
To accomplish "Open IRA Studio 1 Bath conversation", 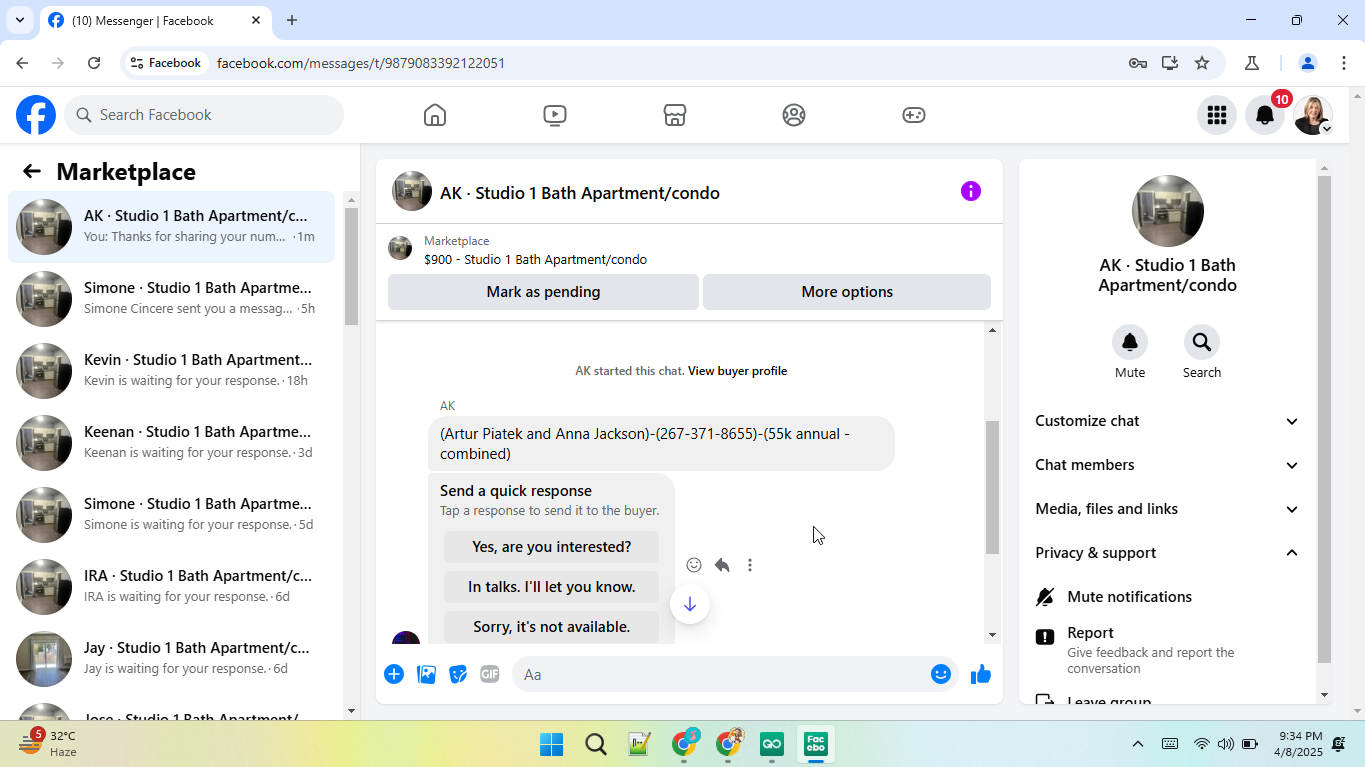I will click(172, 587).
